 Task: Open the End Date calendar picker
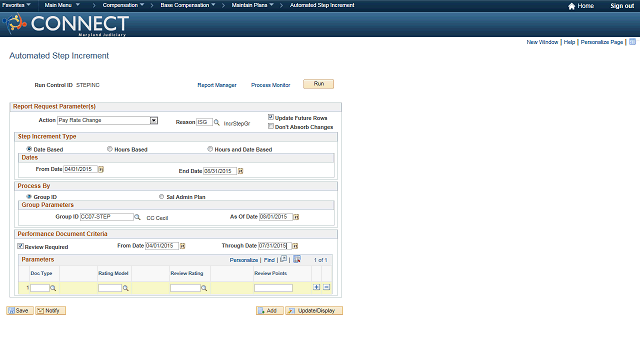(240, 171)
